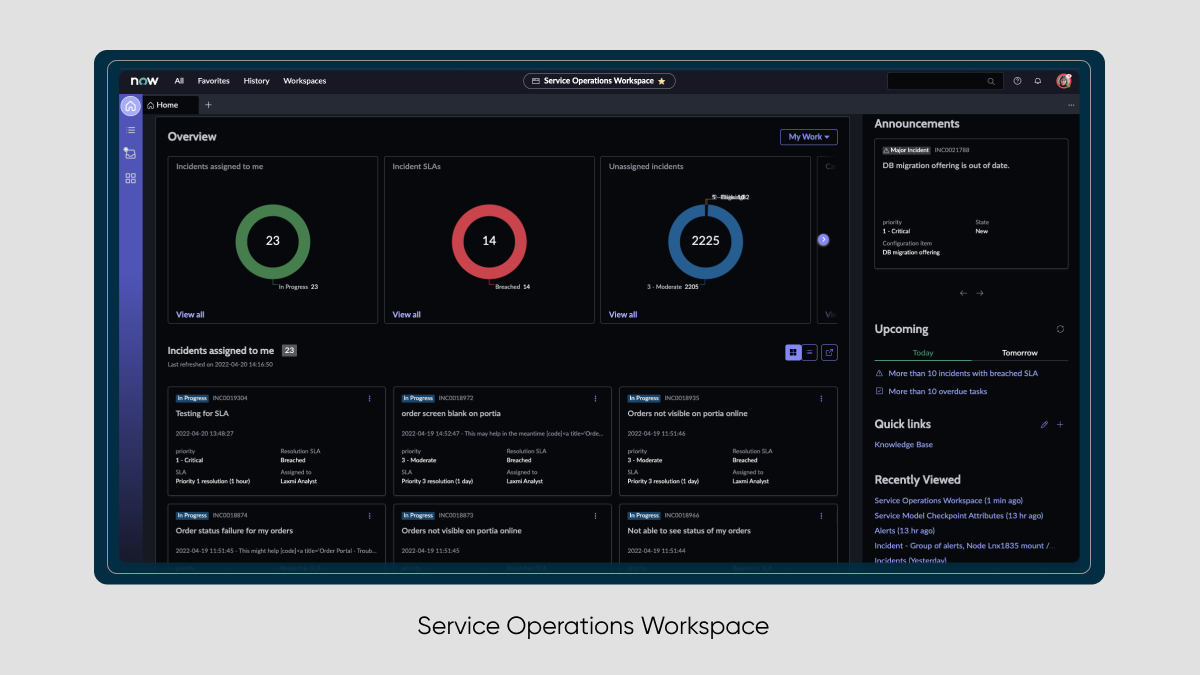This screenshot has height=675, width=1200.
Task: Open options menu on INC0019304 card
Action: [369, 398]
